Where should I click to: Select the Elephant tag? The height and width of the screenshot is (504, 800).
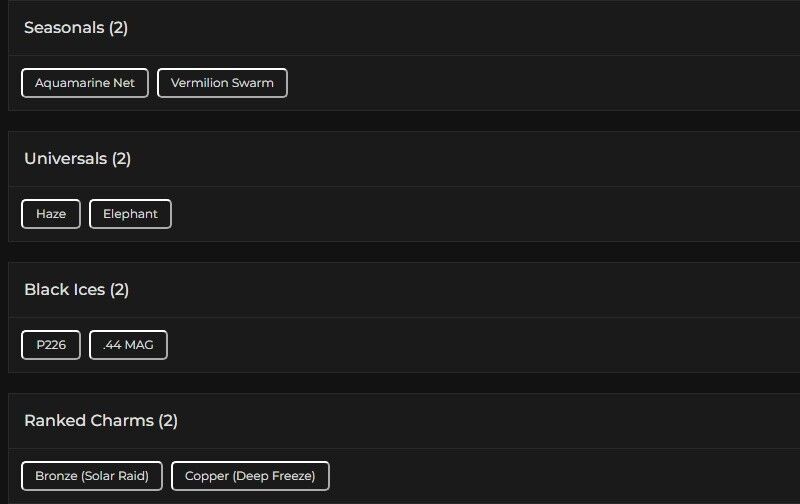click(x=130, y=214)
